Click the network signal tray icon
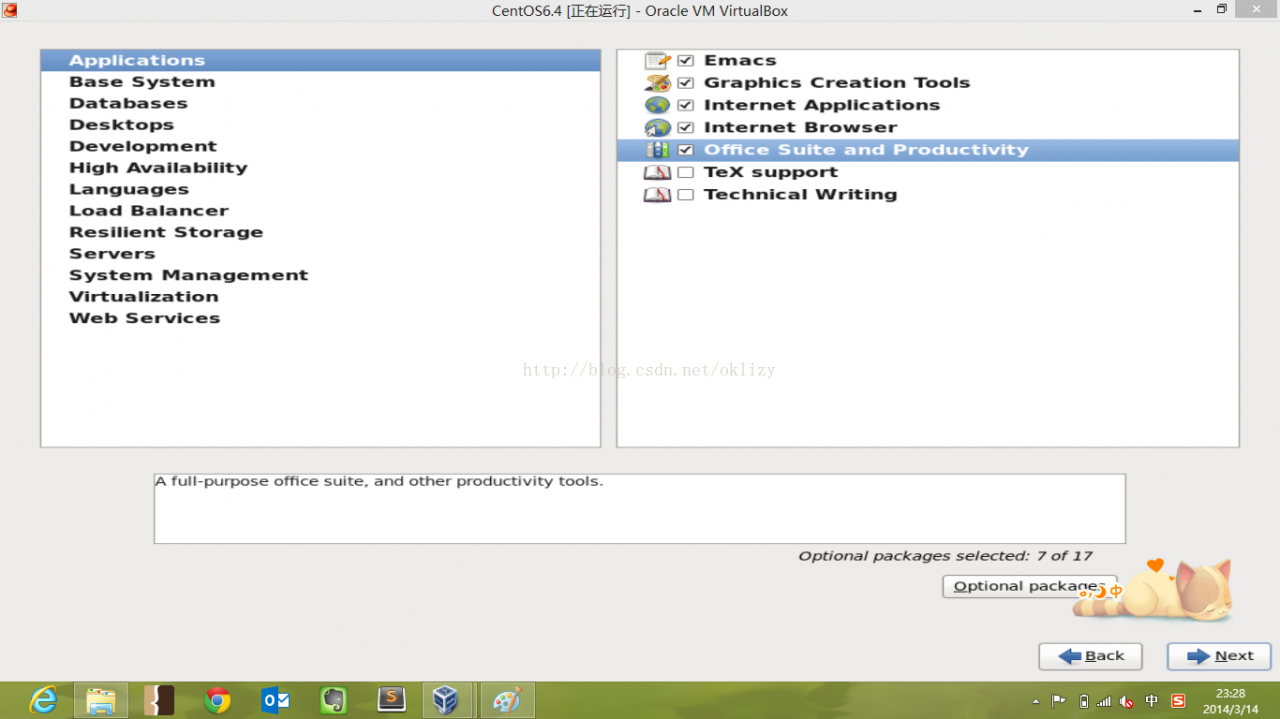This screenshot has height=719, width=1280. tap(1104, 701)
